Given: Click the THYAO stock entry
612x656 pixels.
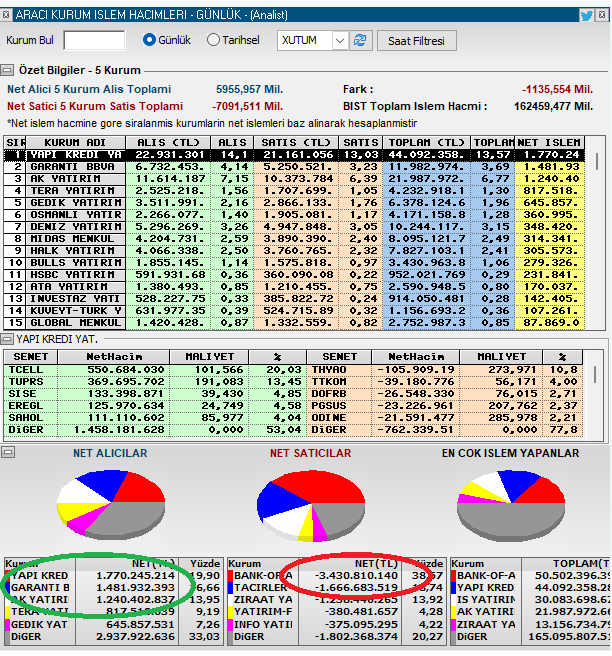Looking at the screenshot, I should coord(445,370).
